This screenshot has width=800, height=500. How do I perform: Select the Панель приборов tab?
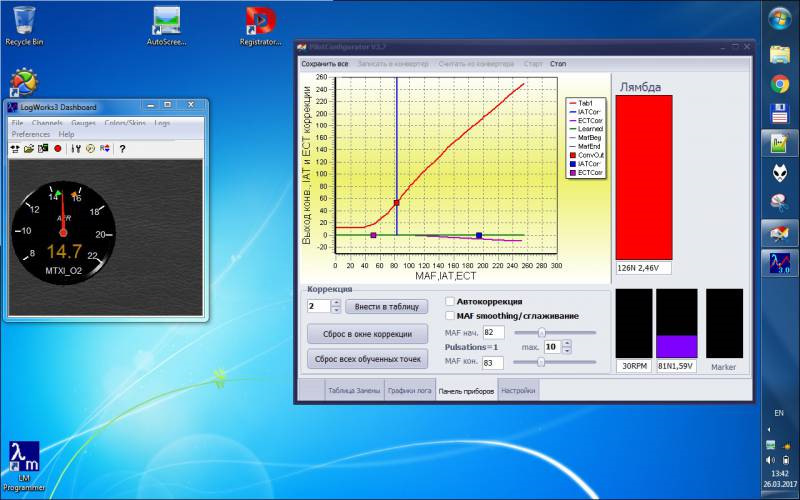pyautogui.click(x=466, y=391)
